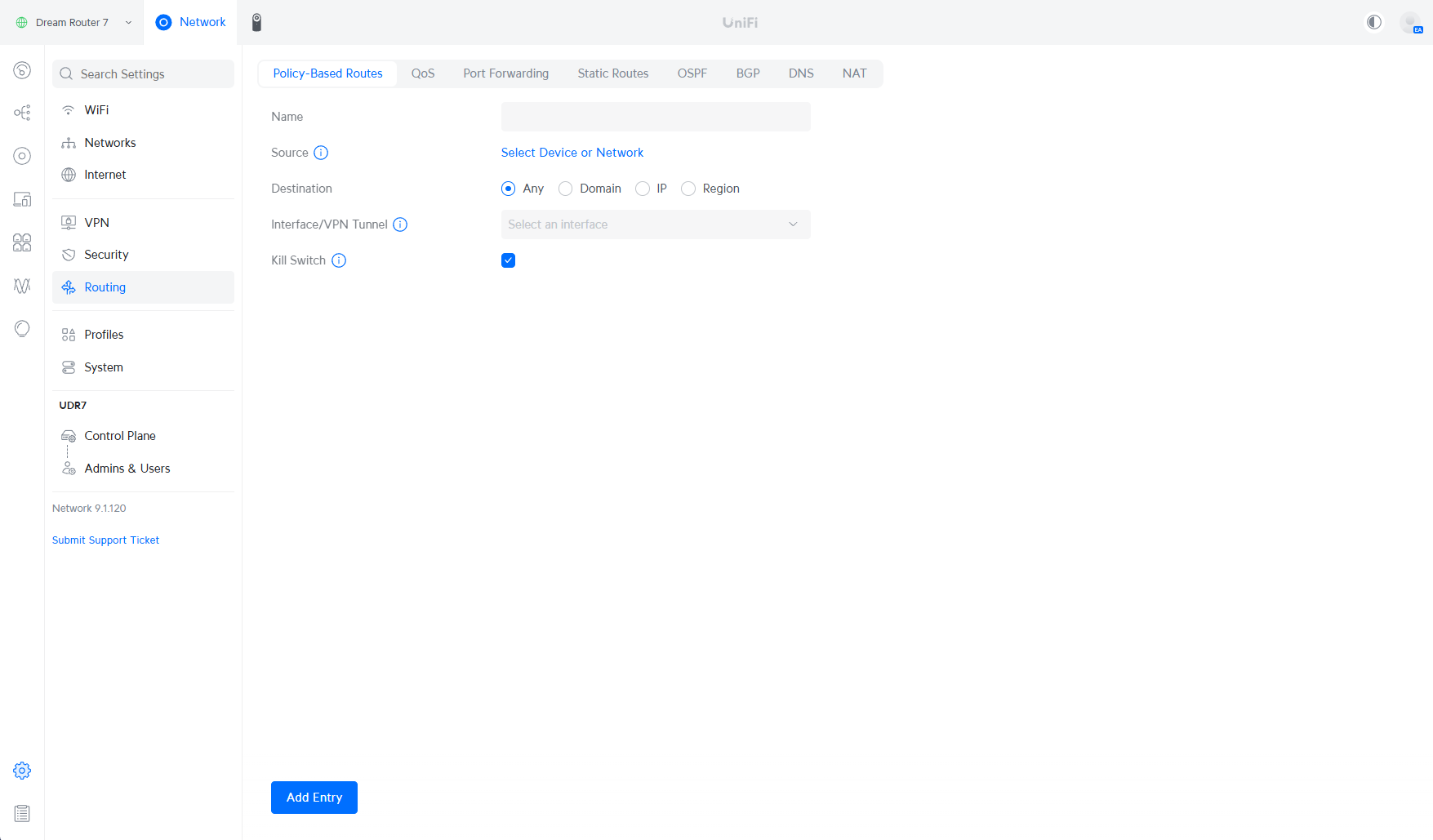The height and width of the screenshot is (840, 1433).
Task: Click the Profiles icon in settings sidebar
Action: 69,335
